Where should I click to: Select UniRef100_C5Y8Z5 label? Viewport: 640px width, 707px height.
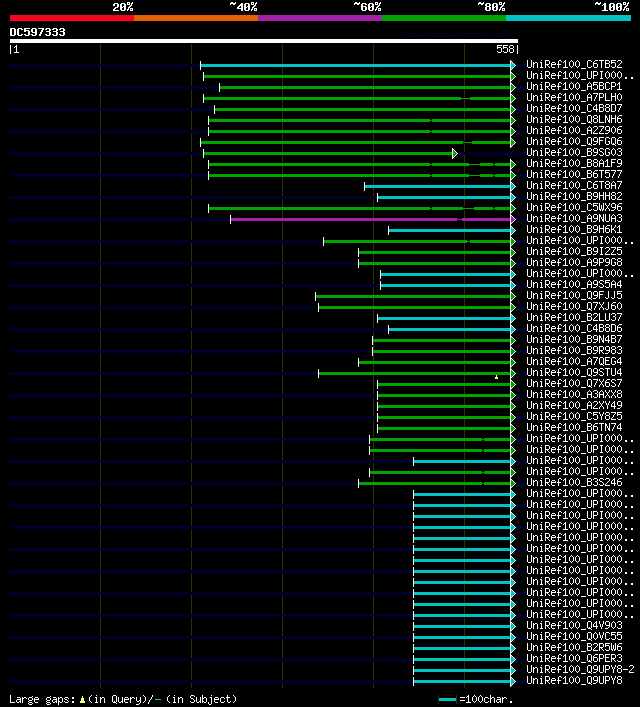click(574, 417)
